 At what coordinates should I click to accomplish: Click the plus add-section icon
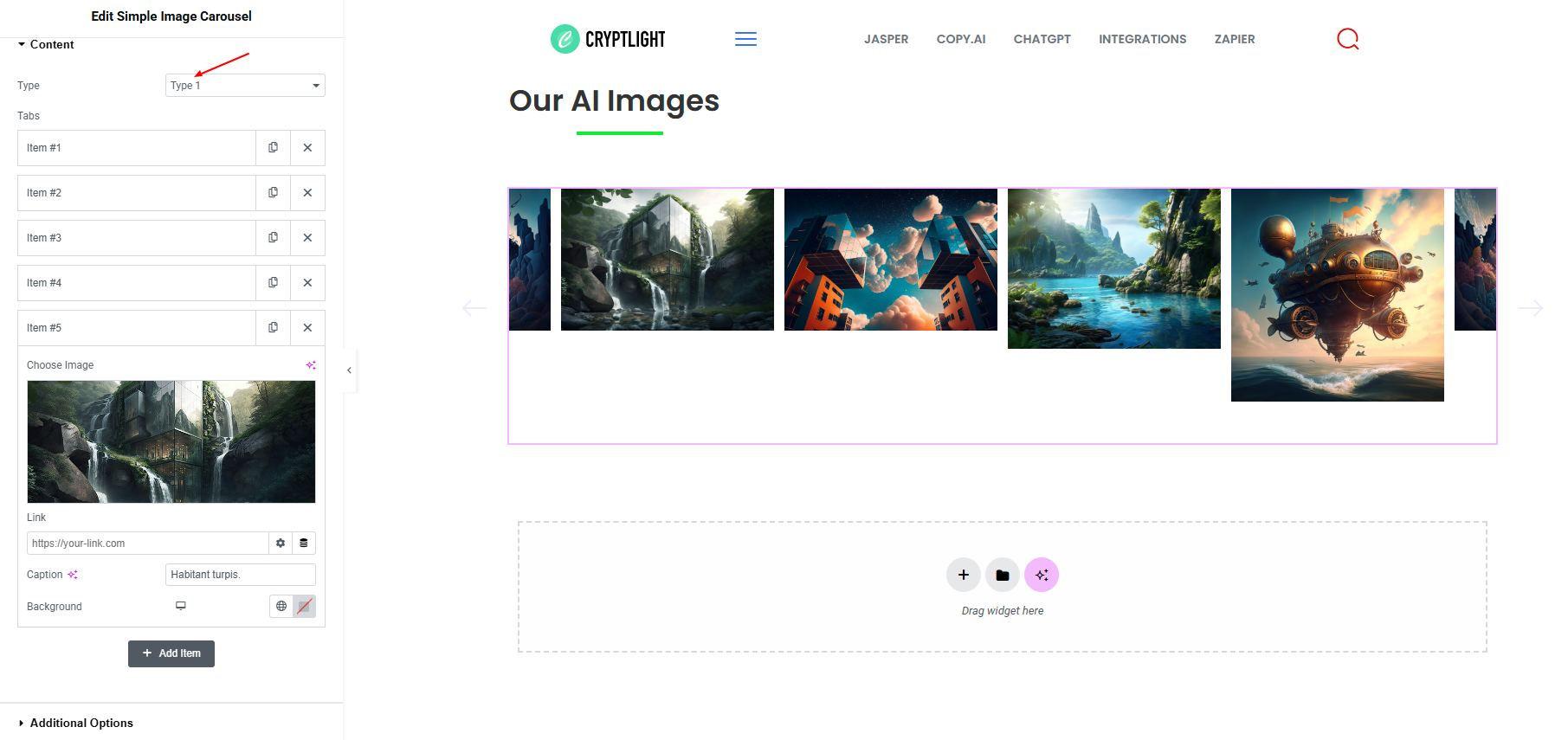[x=964, y=575]
